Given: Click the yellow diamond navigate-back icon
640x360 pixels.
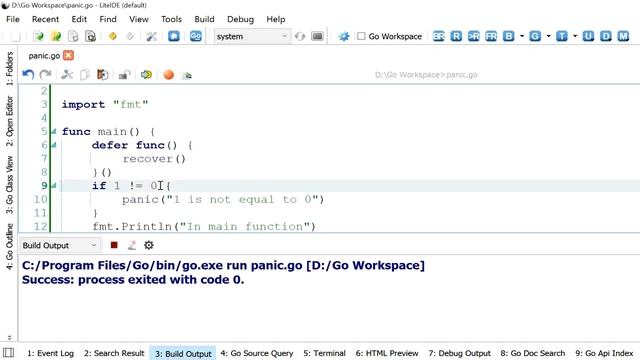Looking at the screenshot, I should coord(113,36).
